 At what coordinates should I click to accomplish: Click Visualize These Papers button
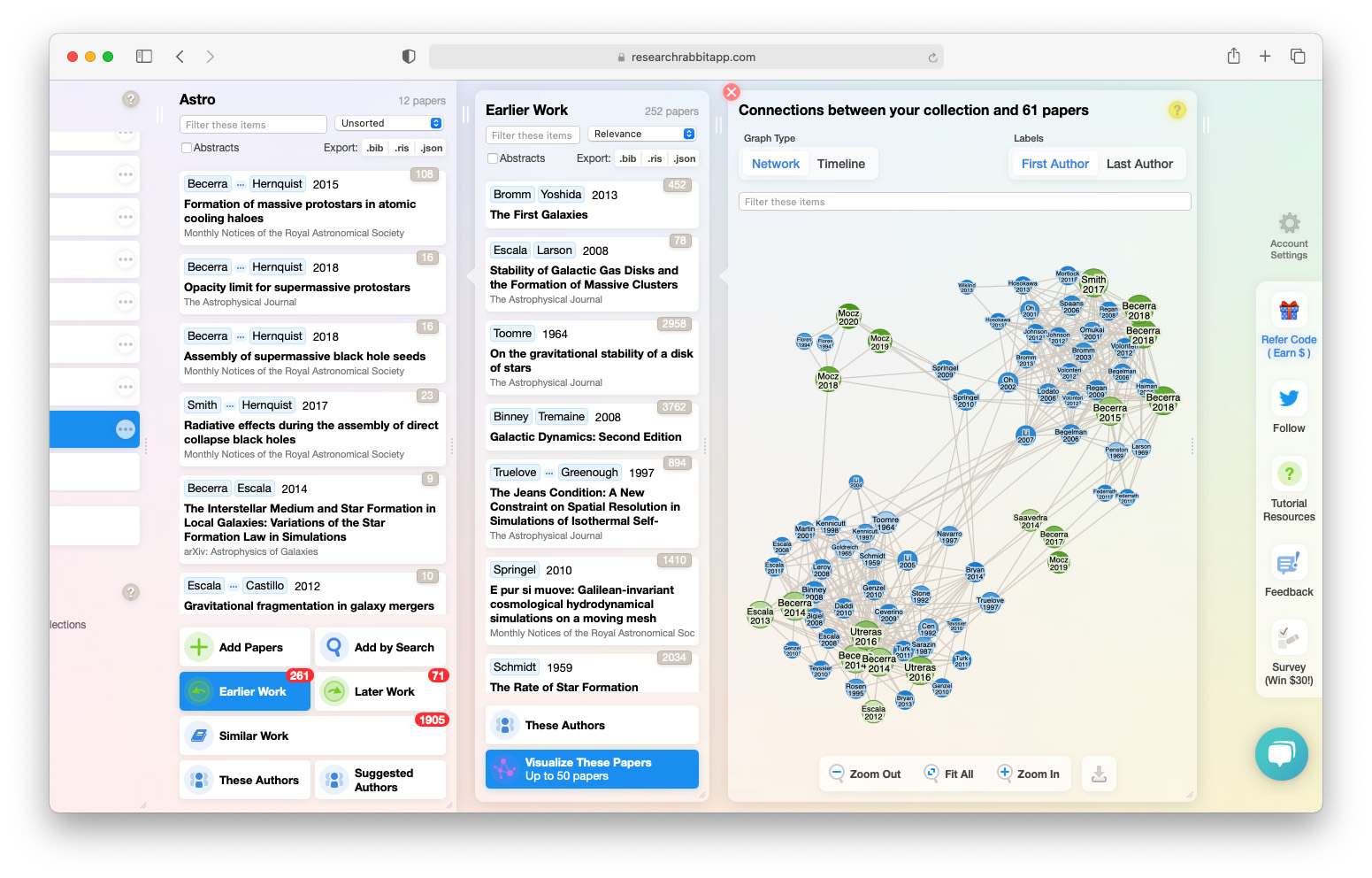[592, 769]
